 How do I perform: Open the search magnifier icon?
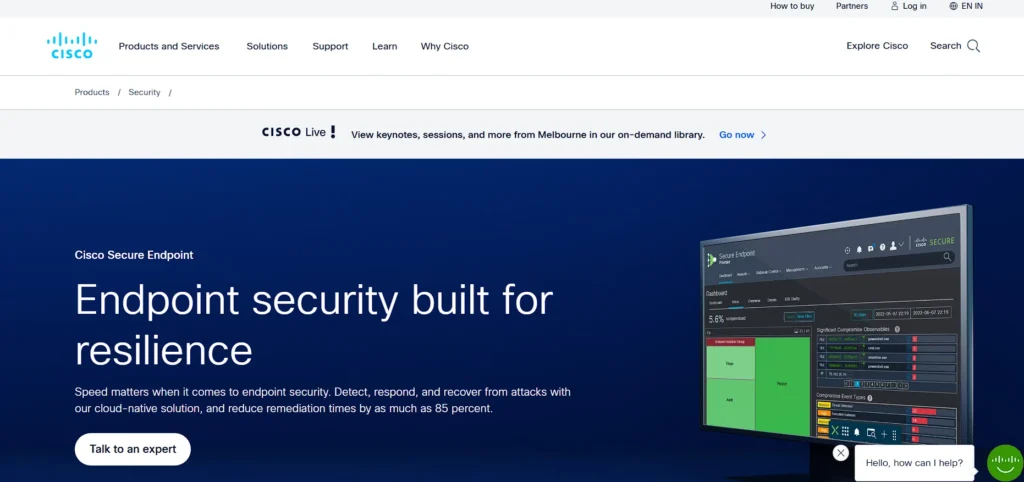pos(973,46)
